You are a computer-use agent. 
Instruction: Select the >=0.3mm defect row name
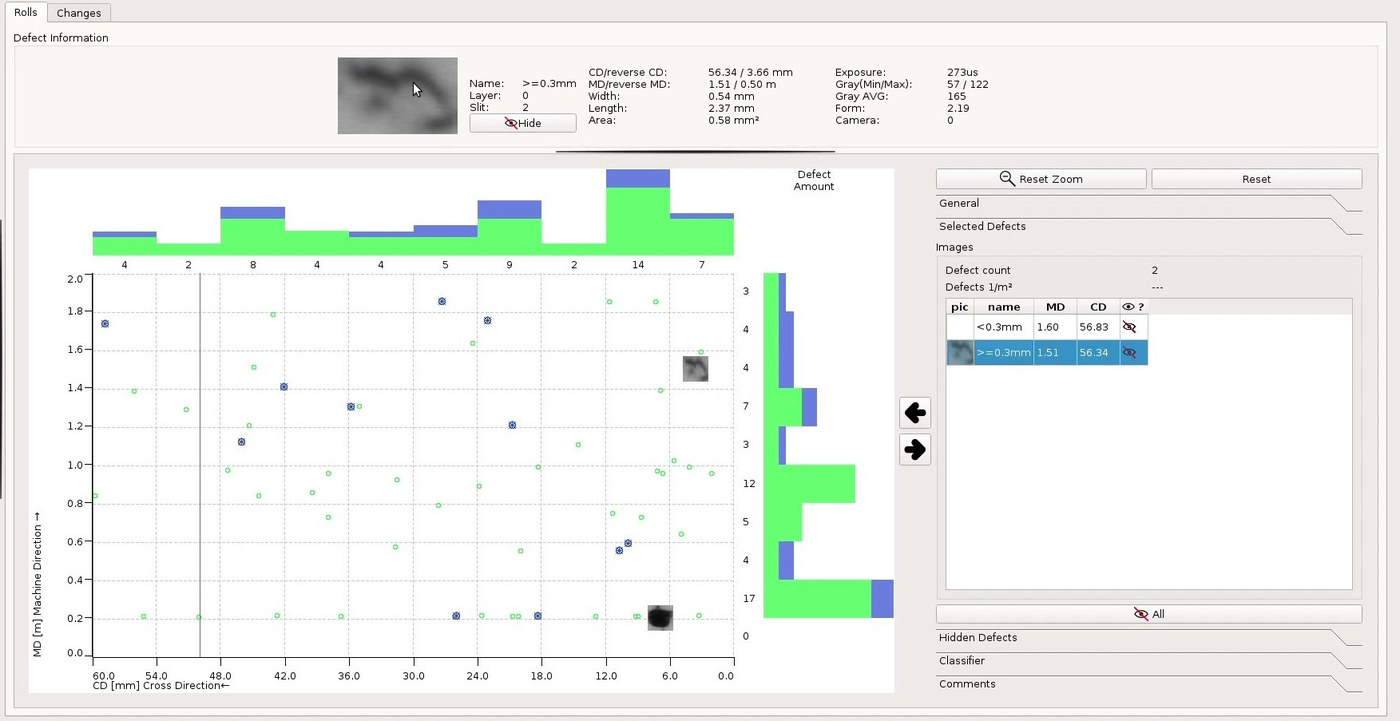point(1003,352)
